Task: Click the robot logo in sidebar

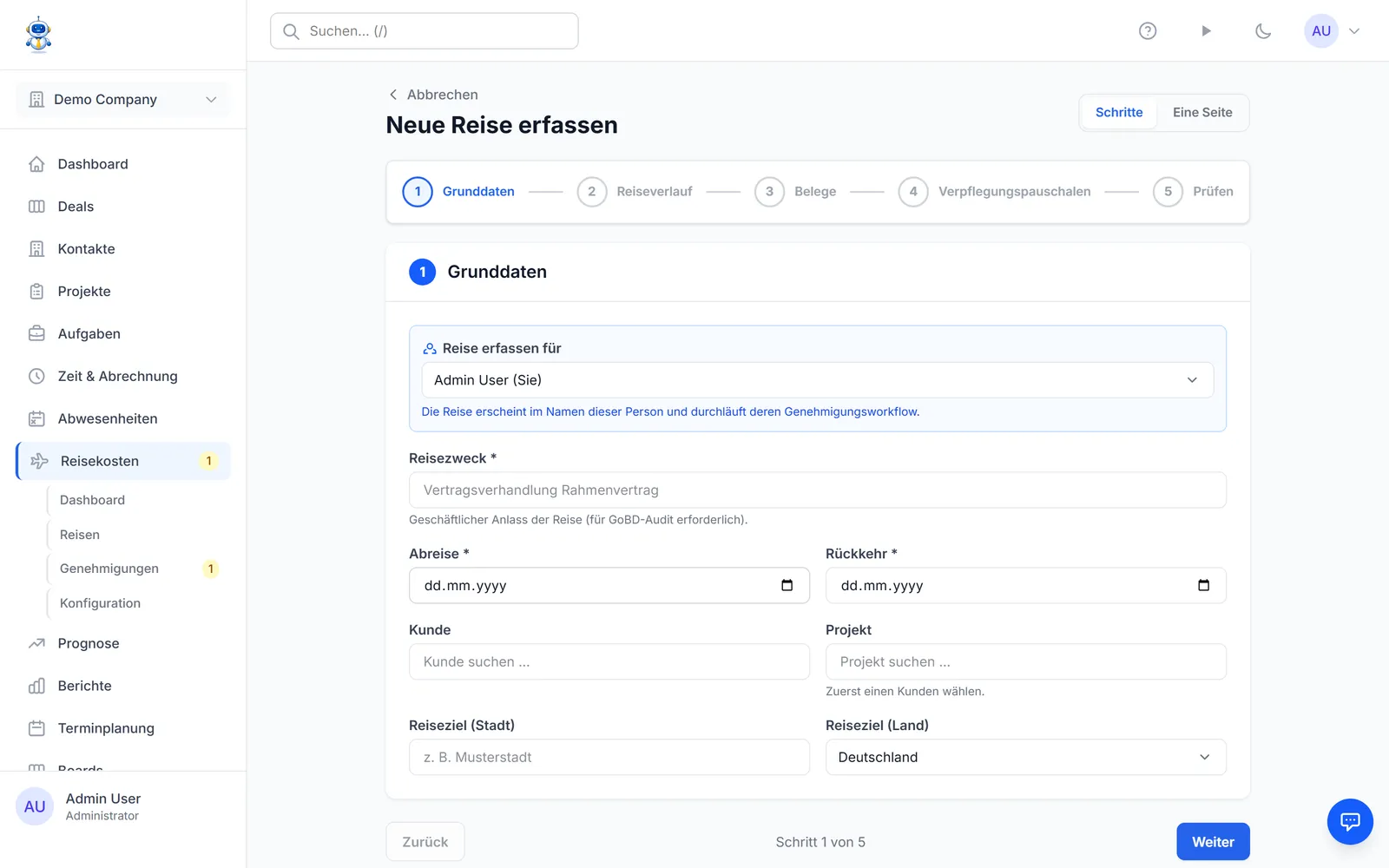Action: click(38, 35)
